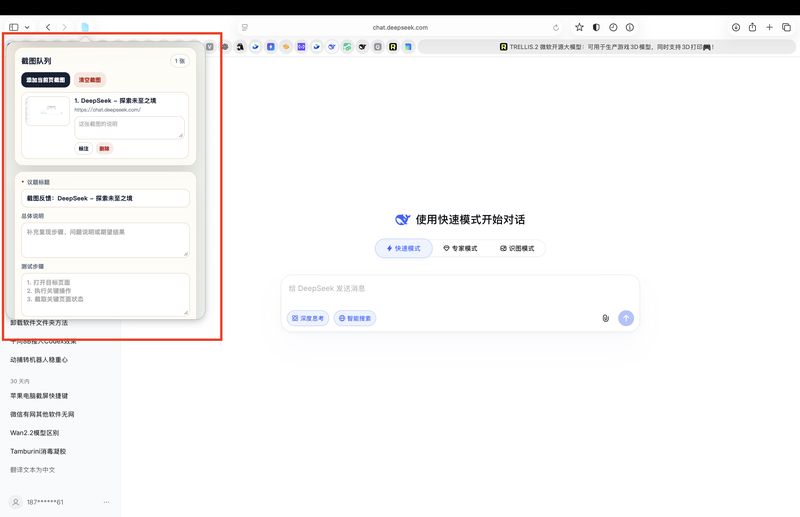
Task: Toggle the Safari sidebar button
Action: click(x=14, y=27)
